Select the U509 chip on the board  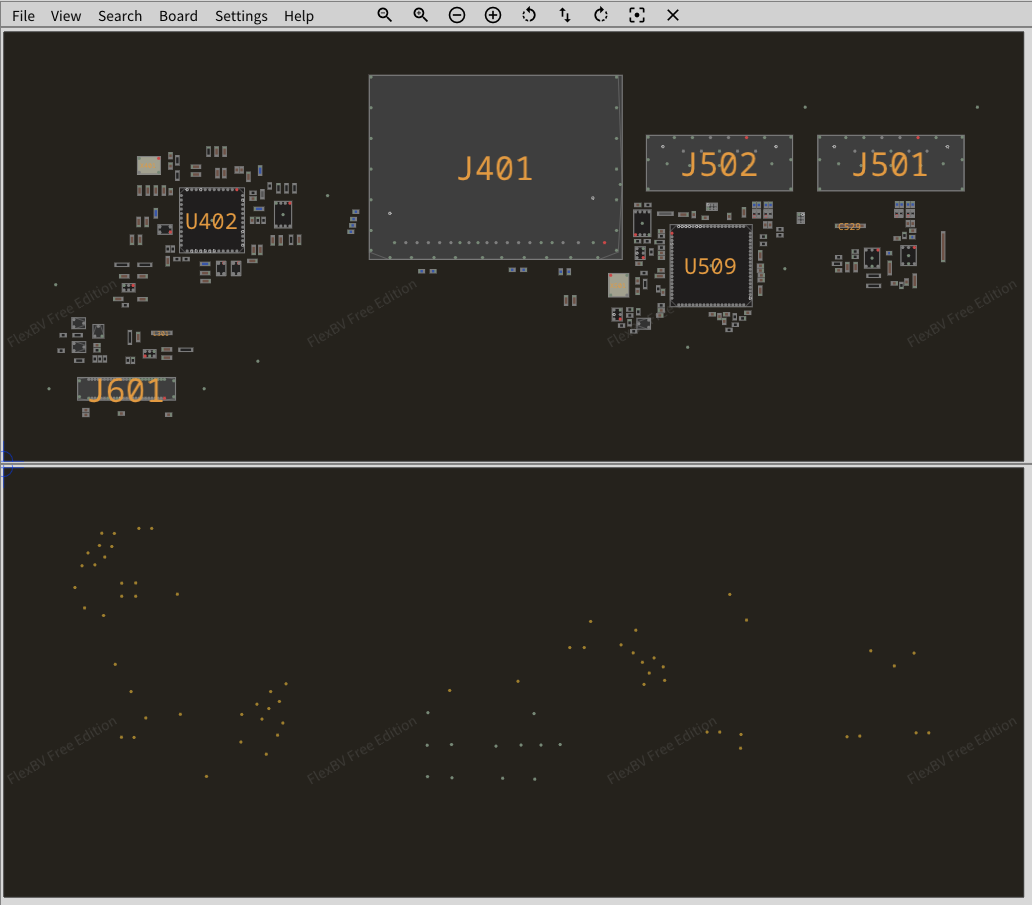(710, 266)
